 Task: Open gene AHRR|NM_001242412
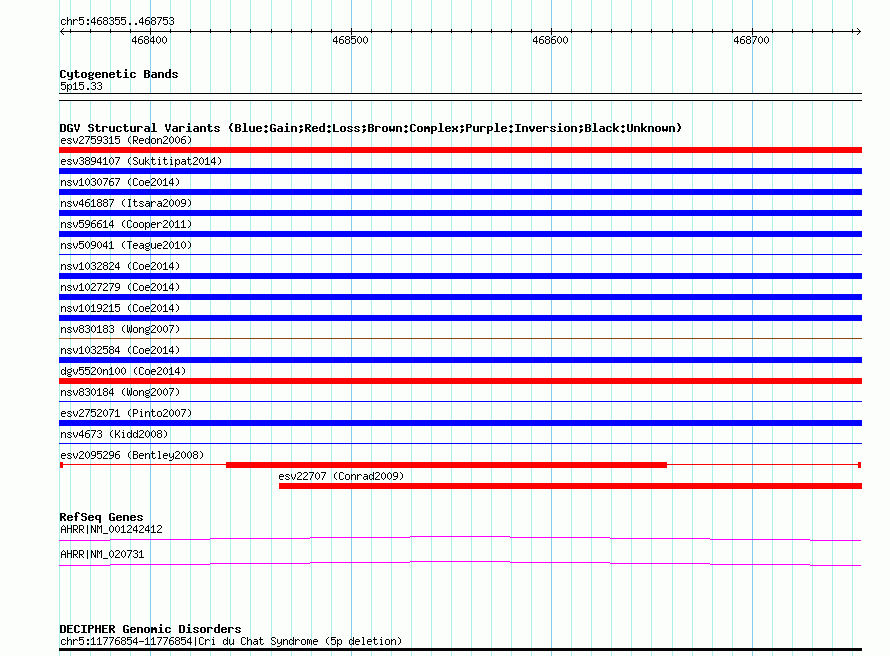pyautogui.click(x=111, y=529)
